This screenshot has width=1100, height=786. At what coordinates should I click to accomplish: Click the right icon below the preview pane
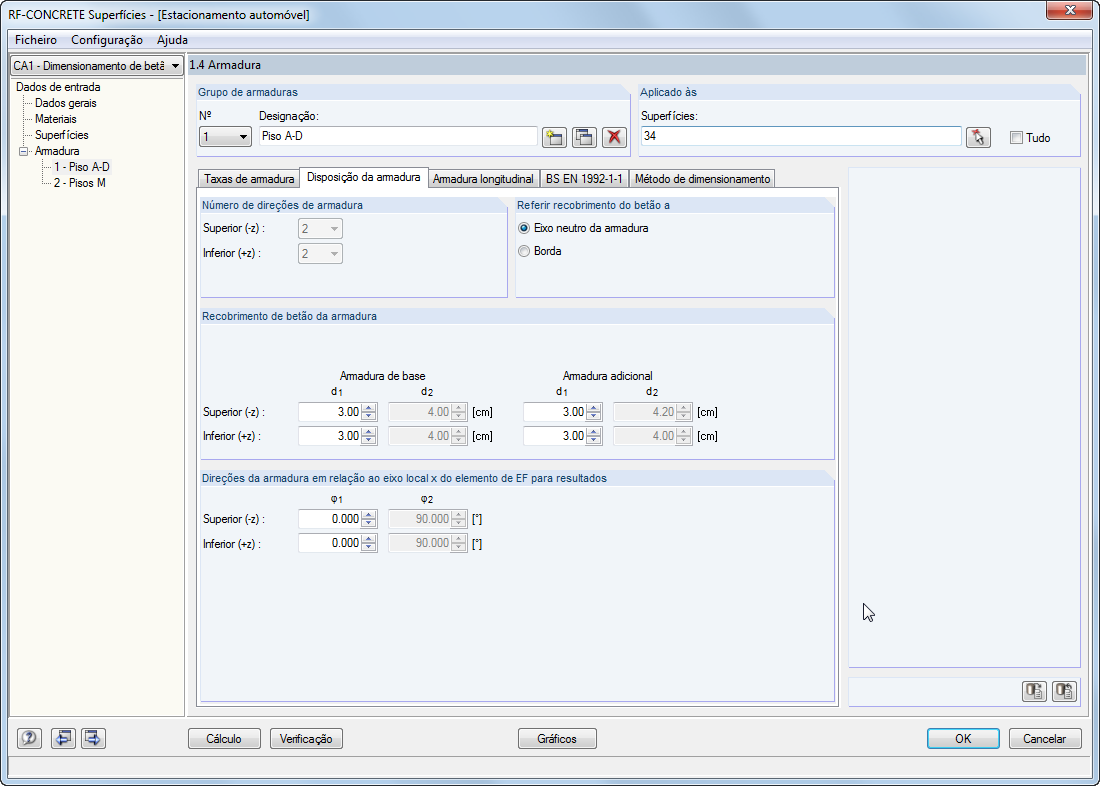[x=1064, y=691]
